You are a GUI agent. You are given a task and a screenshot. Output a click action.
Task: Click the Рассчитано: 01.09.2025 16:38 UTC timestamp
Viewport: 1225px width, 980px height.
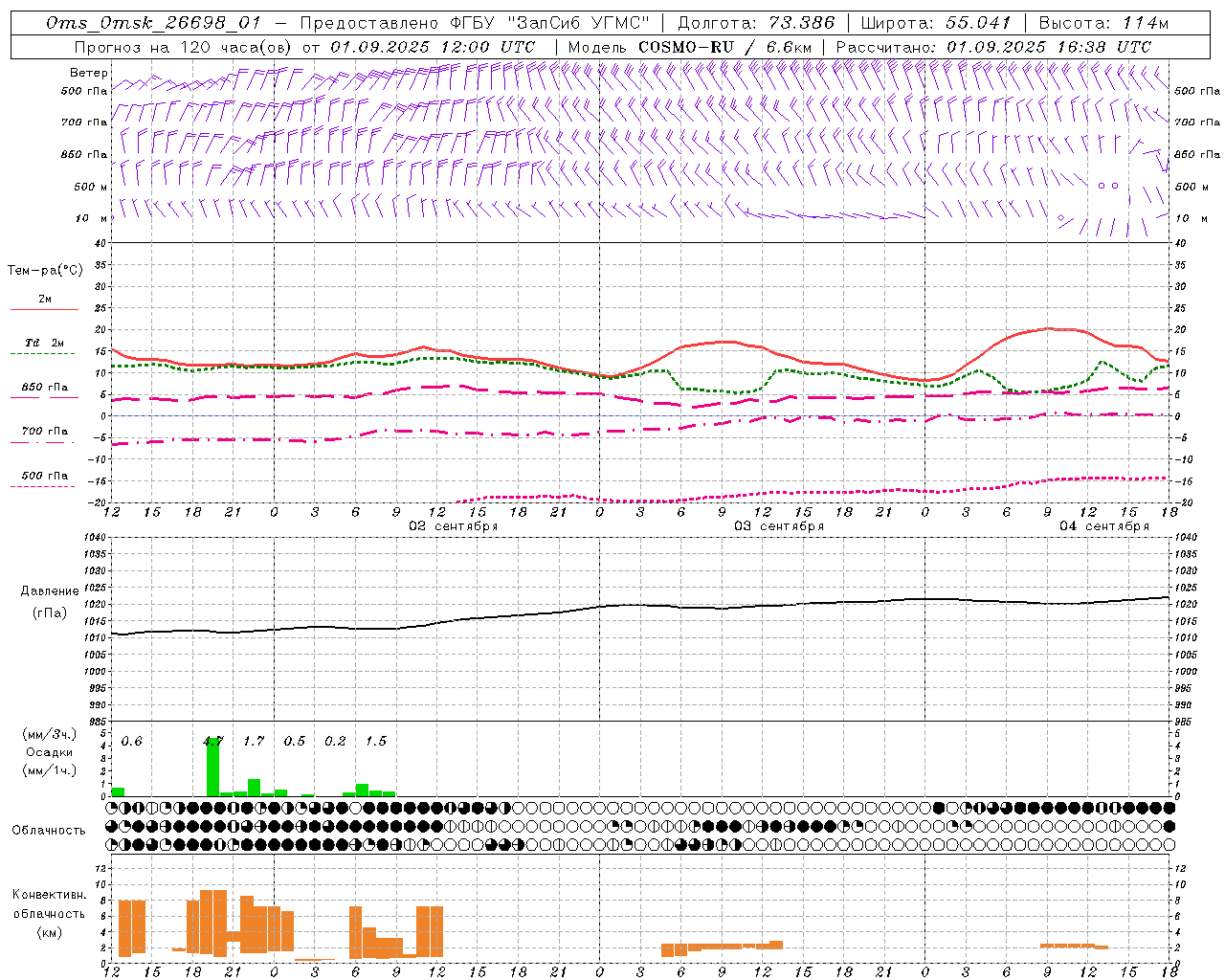[993, 47]
